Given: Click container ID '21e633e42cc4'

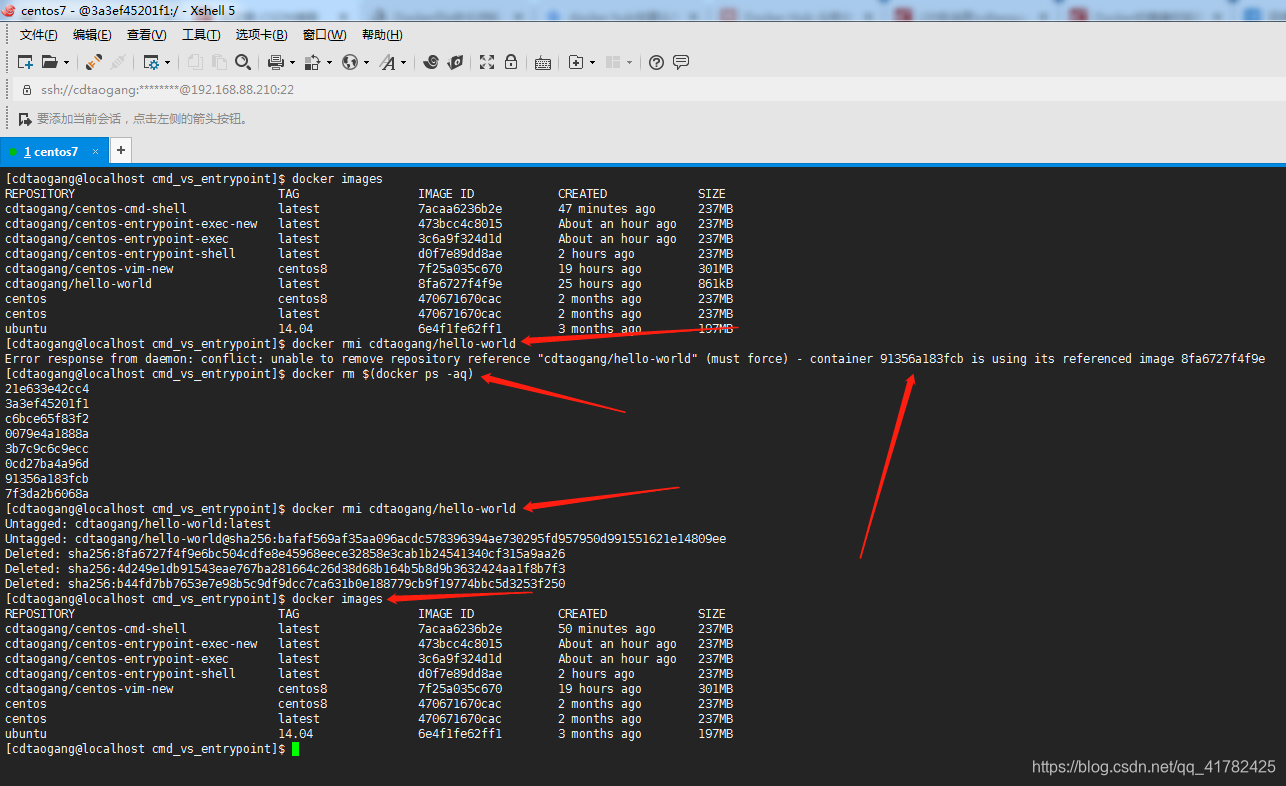Looking at the screenshot, I should click(47, 389).
